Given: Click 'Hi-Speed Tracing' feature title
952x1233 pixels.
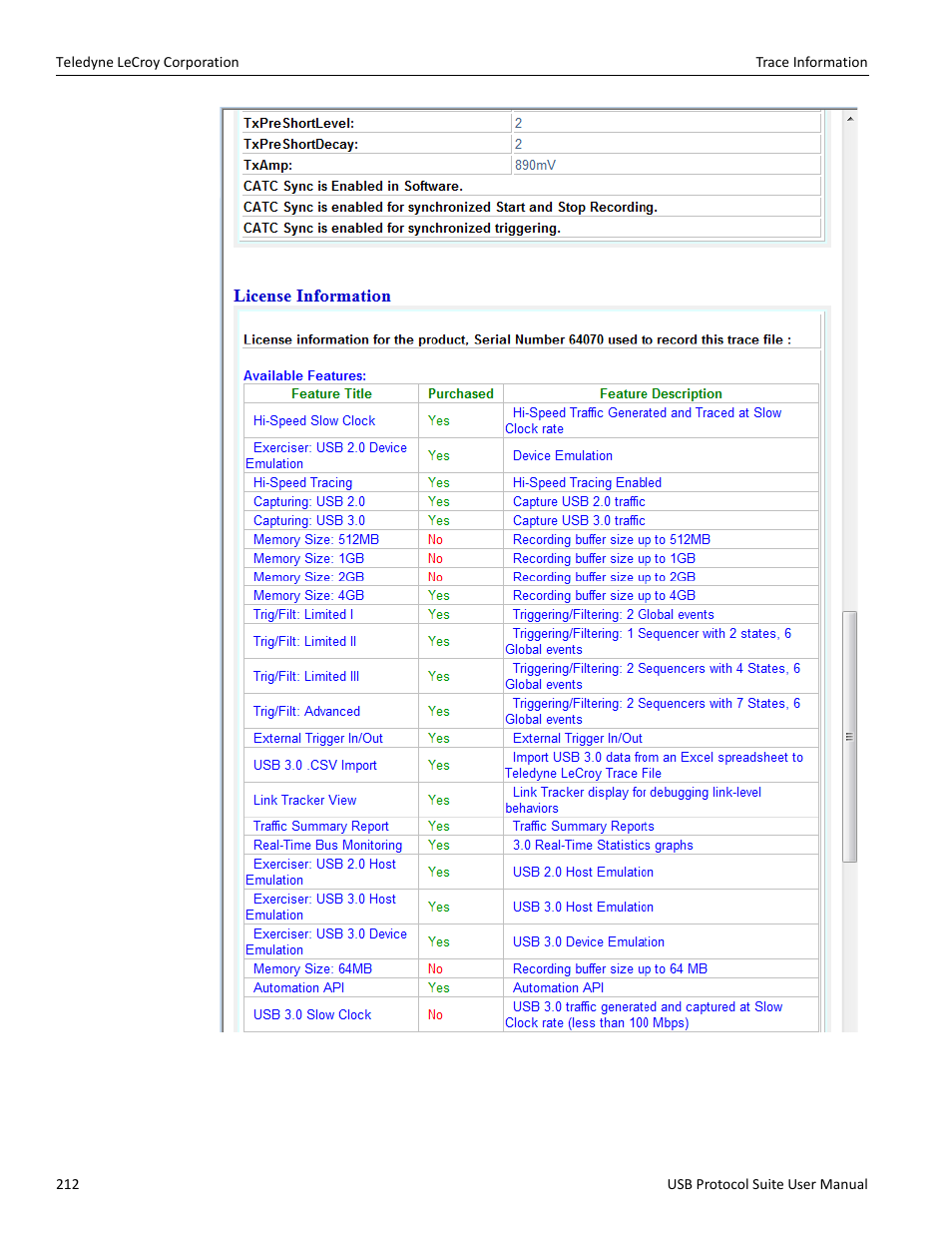Looking at the screenshot, I should pos(302,483).
